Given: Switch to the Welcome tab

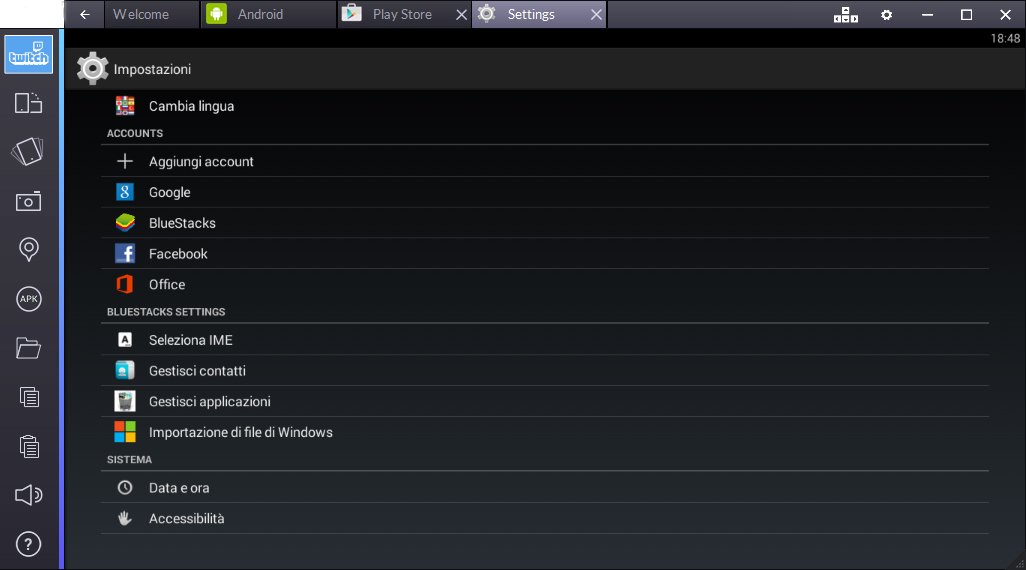Looking at the screenshot, I should click(x=141, y=15).
